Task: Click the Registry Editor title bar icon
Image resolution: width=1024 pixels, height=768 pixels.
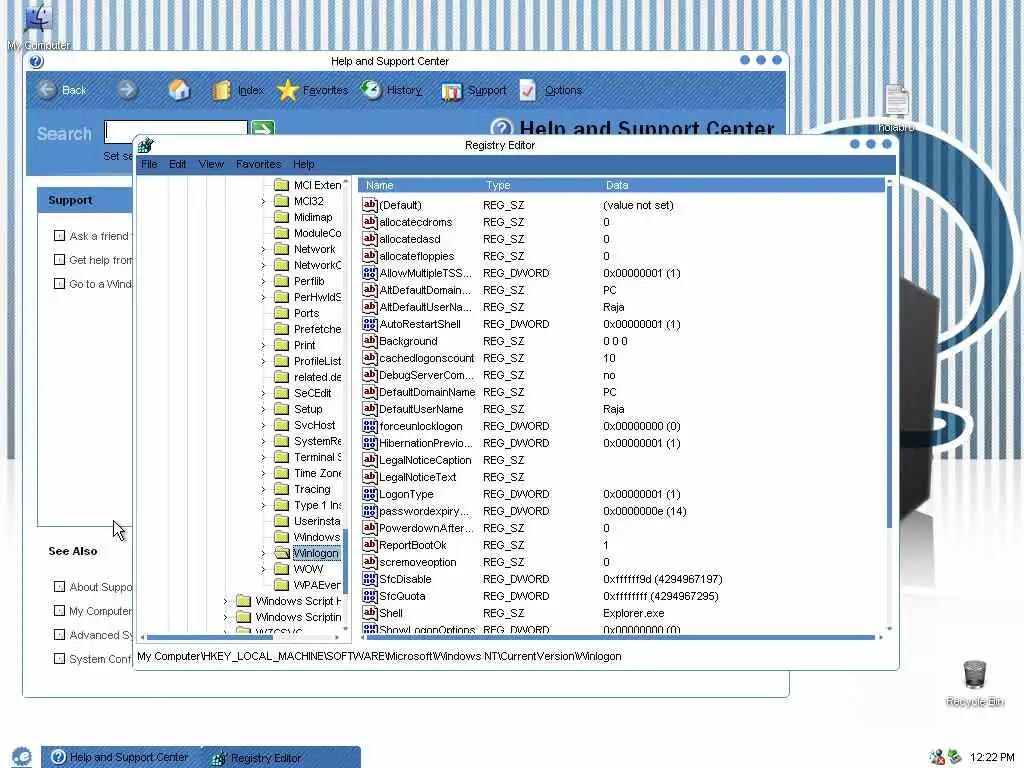Action: coord(146,145)
